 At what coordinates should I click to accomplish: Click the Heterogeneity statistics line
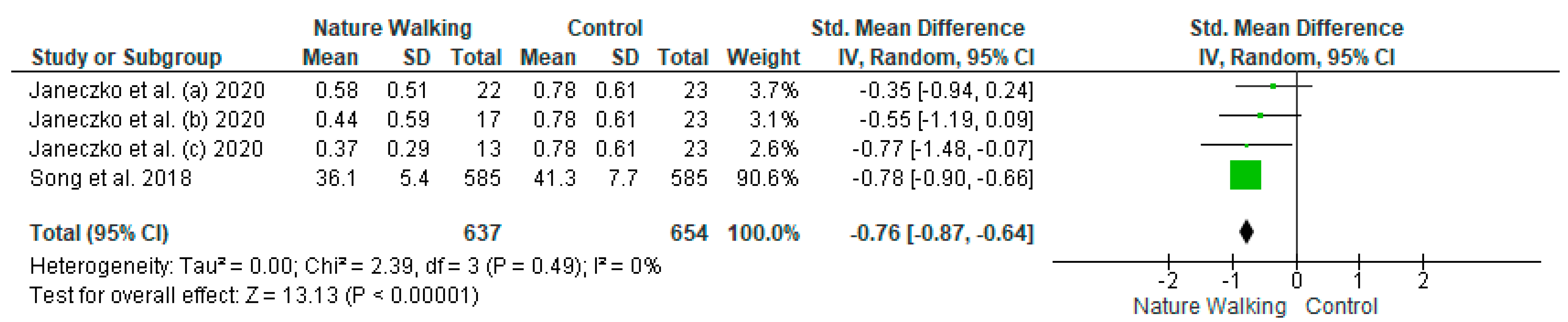pyautogui.click(x=345, y=266)
